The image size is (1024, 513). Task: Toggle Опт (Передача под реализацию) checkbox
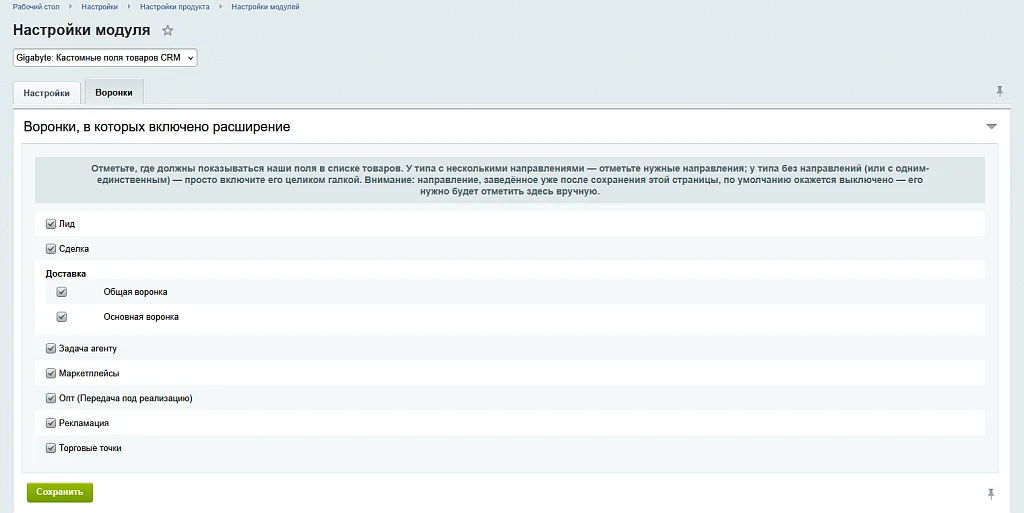(x=51, y=398)
